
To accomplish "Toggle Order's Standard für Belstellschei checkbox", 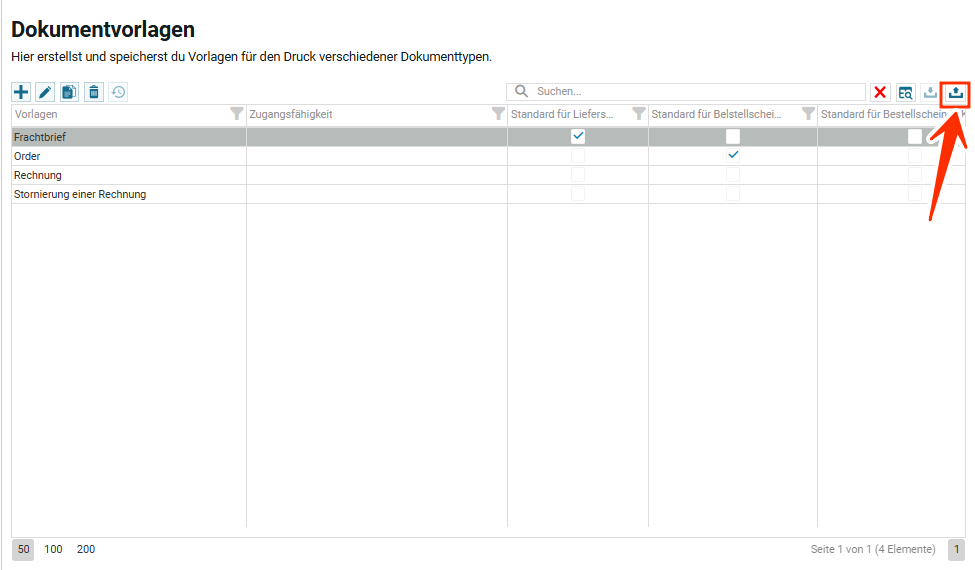I will click(x=733, y=156).
